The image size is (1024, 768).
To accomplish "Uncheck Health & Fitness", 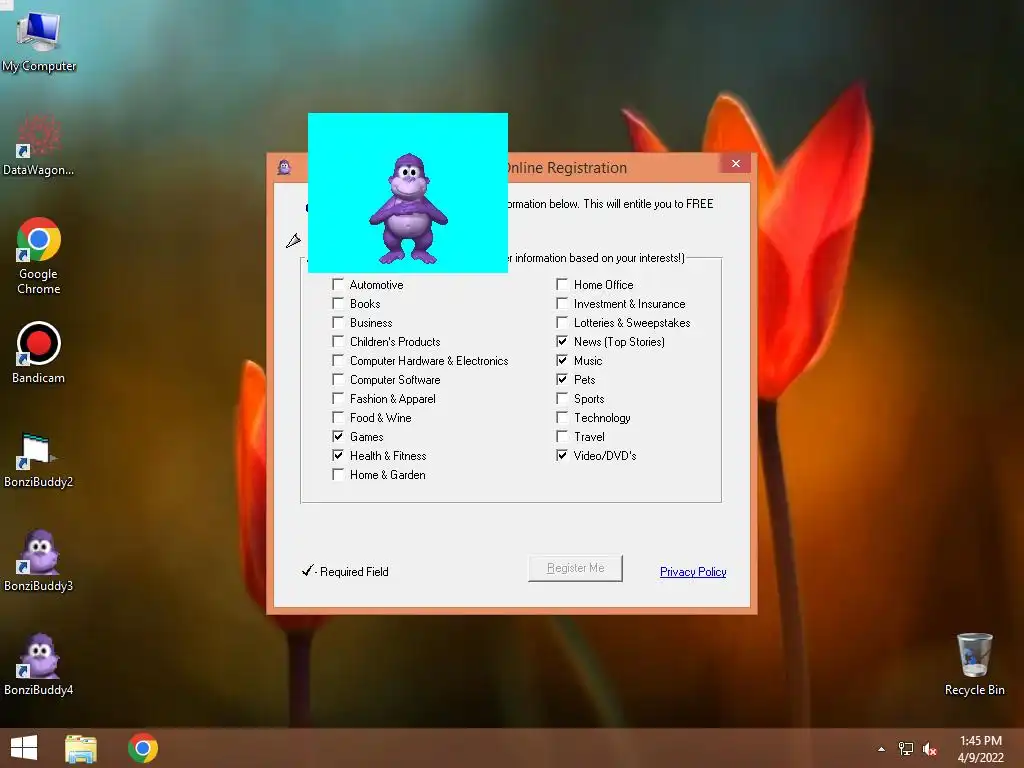I will tap(338, 455).
